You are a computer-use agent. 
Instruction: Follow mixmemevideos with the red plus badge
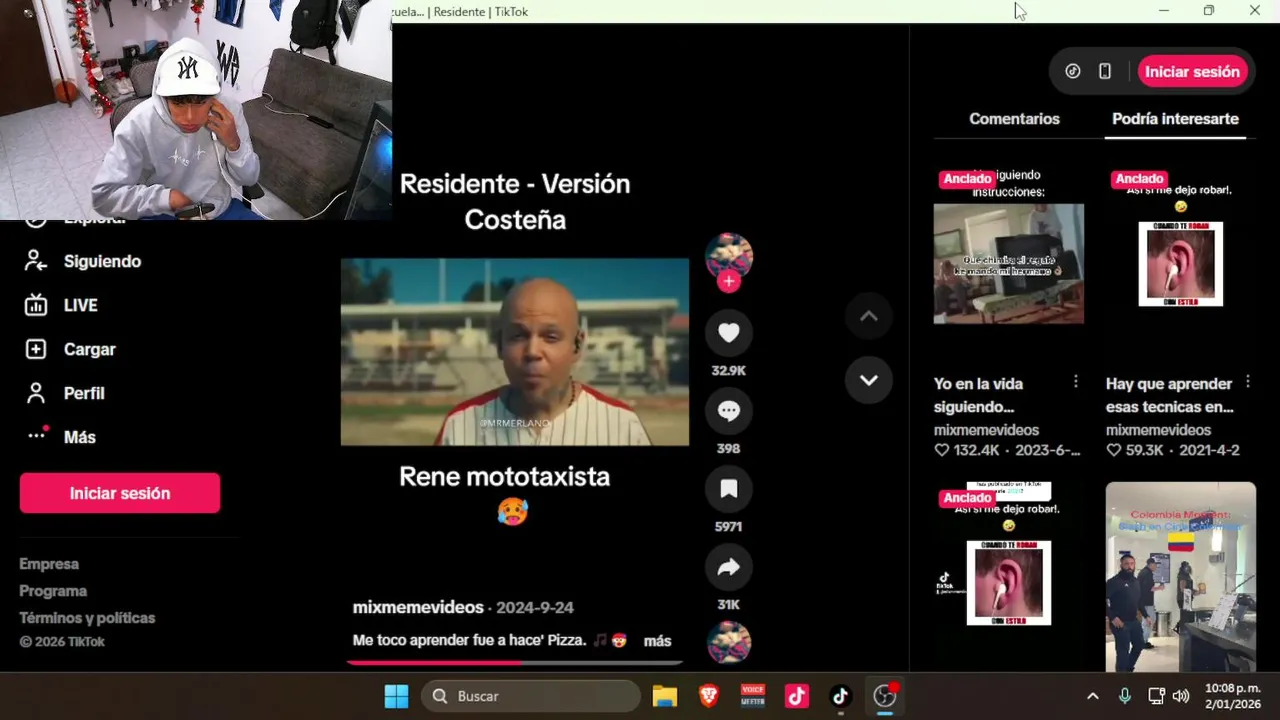[728, 281]
